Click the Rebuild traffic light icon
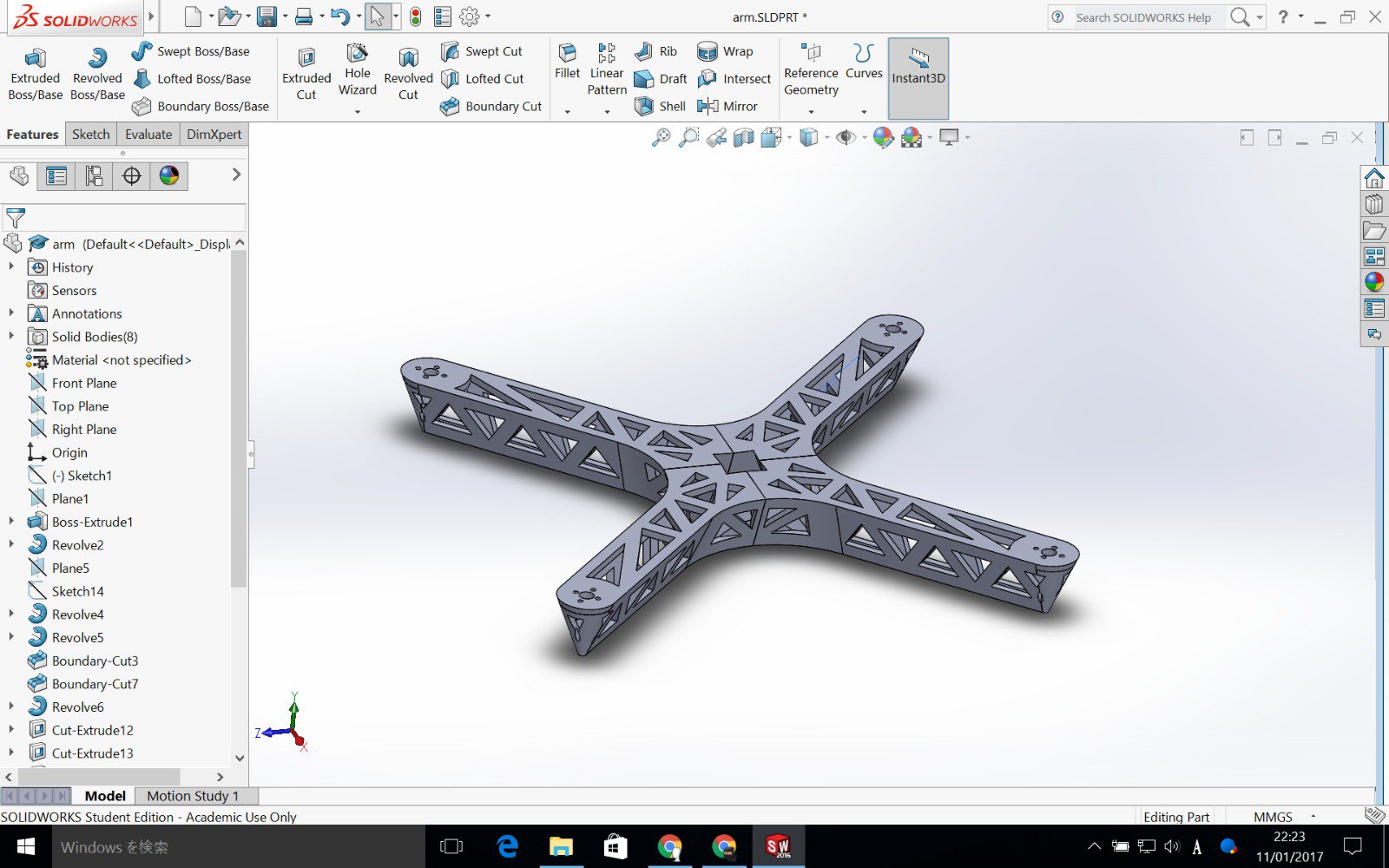 (x=416, y=16)
